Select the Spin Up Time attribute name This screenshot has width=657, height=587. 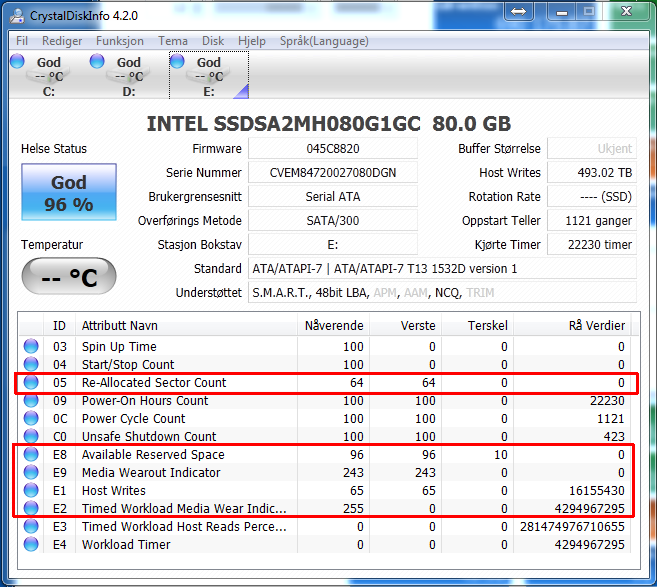tap(119, 347)
